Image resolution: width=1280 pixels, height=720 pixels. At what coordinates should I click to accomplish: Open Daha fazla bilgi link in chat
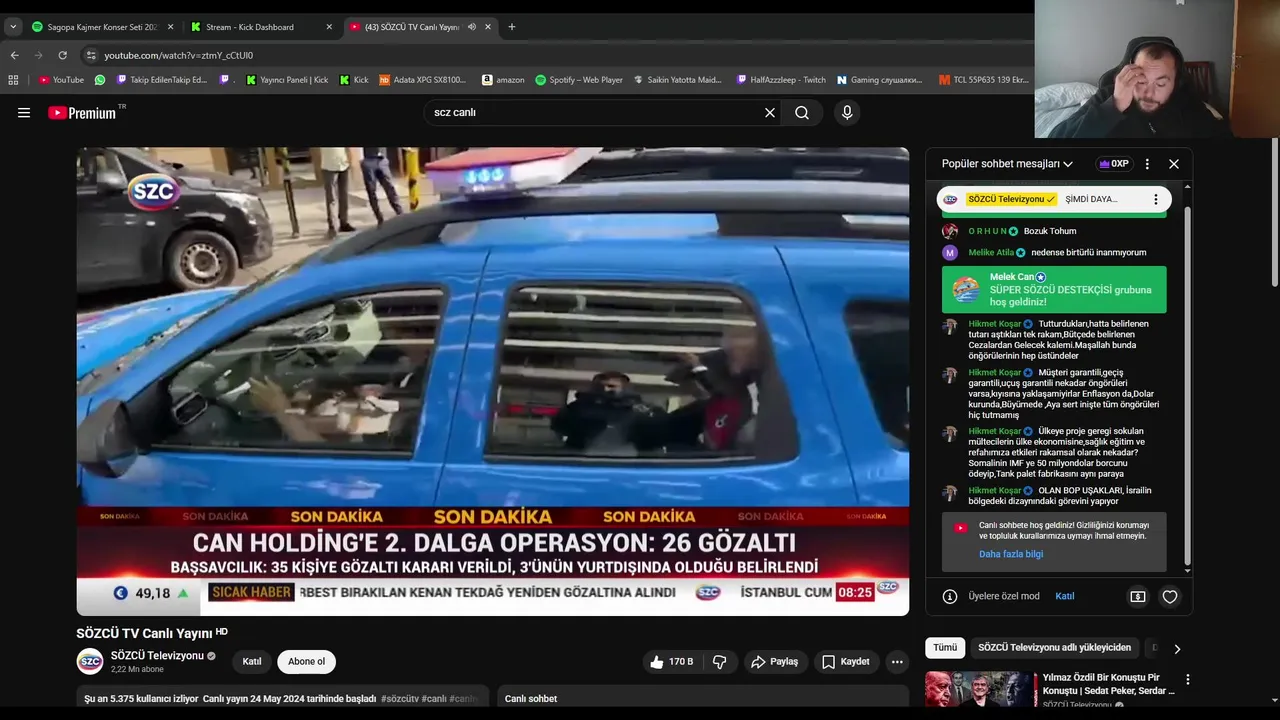coord(1011,554)
